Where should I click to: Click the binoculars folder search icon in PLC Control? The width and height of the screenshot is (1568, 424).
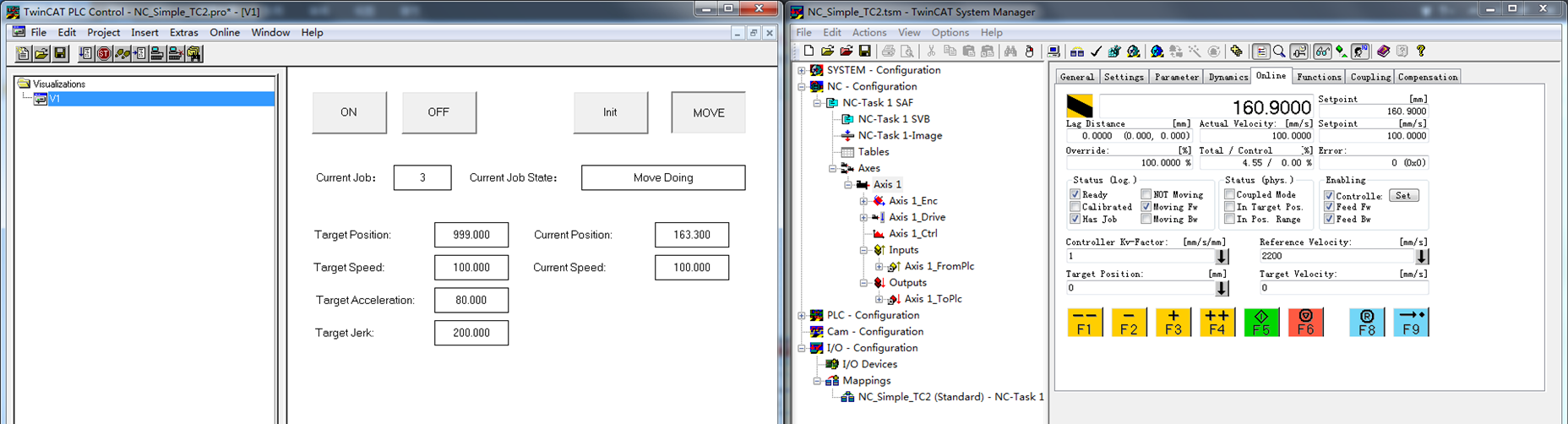[194, 53]
